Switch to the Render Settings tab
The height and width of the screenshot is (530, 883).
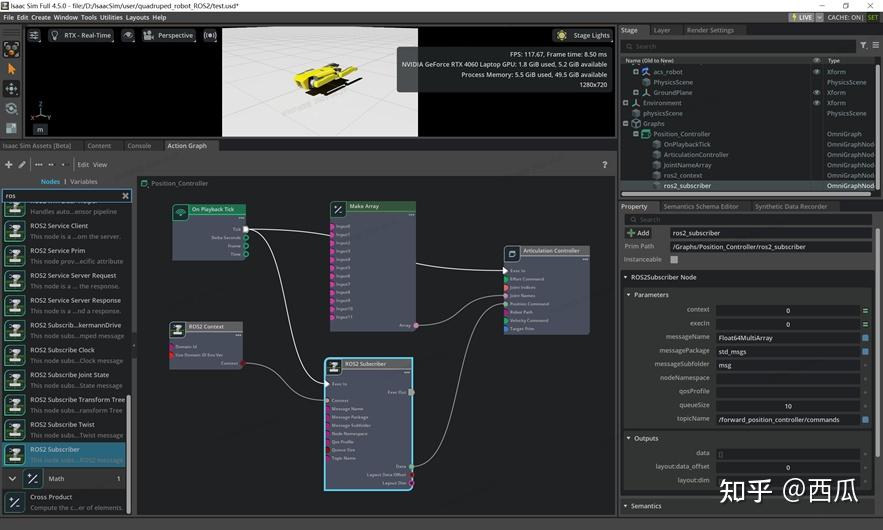coord(709,30)
